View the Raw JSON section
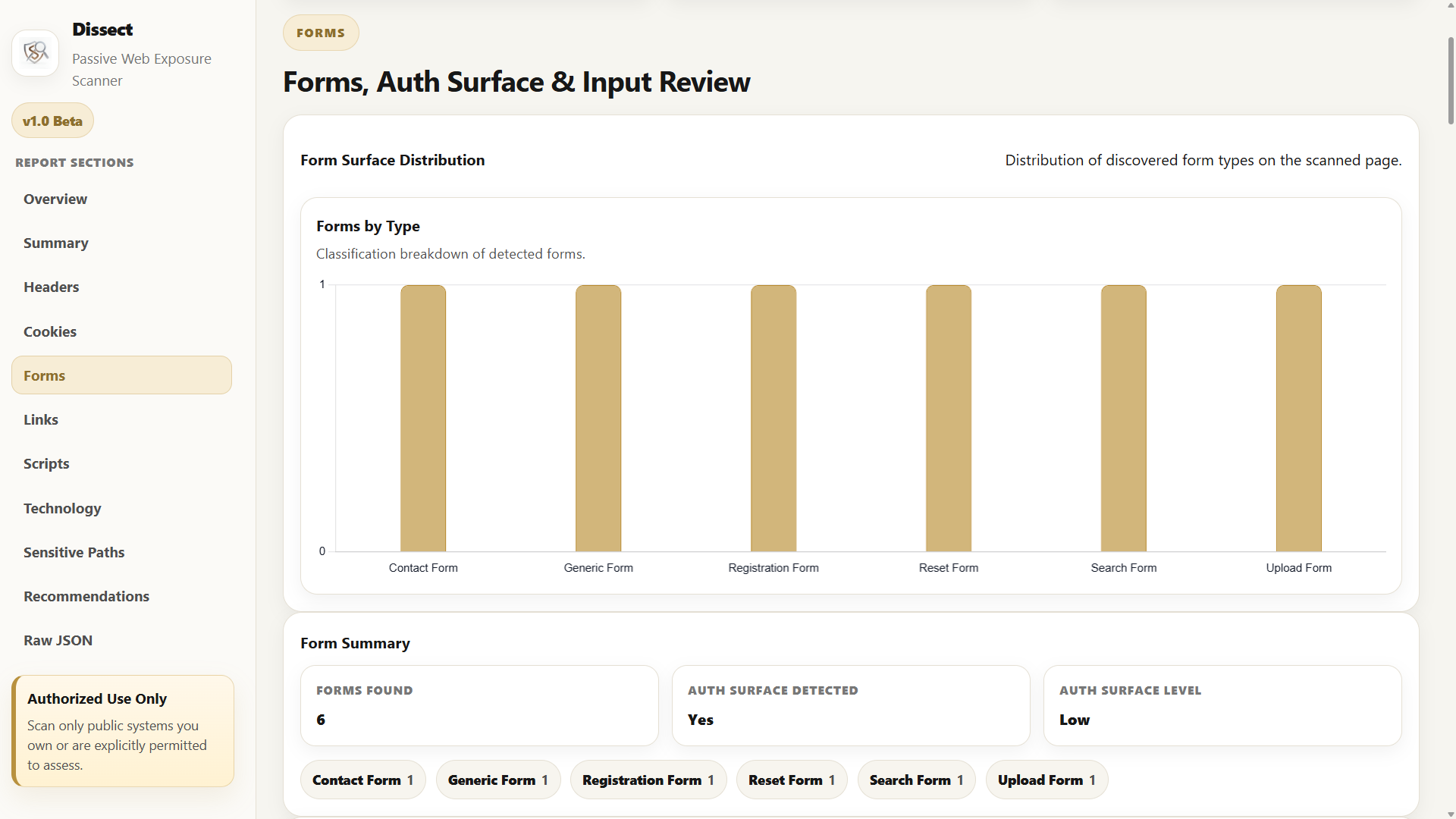Image resolution: width=1456 pixels, height=819 pixels. click(x=121, y=640)
